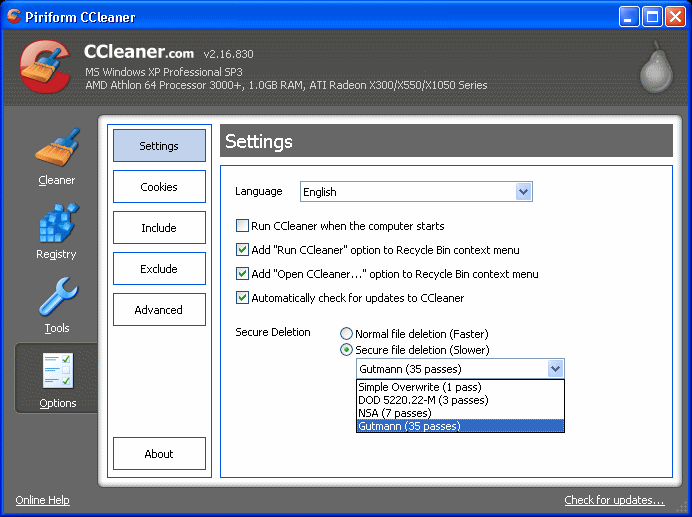This screenshot has width=692, height=517.
Task: Choose highlighted Gutmann (35 passes) list option
Action: click(460, 426)
